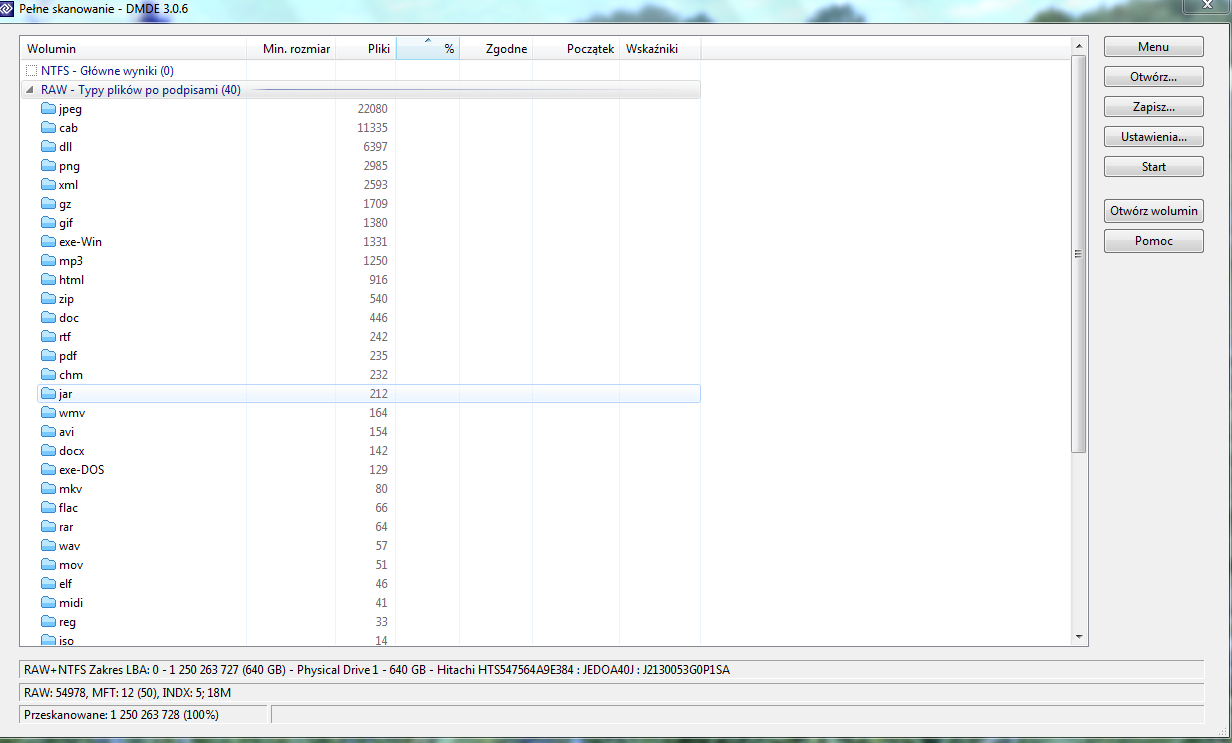Select the jar row in the list
The image size is (1232, 743).
200,394
